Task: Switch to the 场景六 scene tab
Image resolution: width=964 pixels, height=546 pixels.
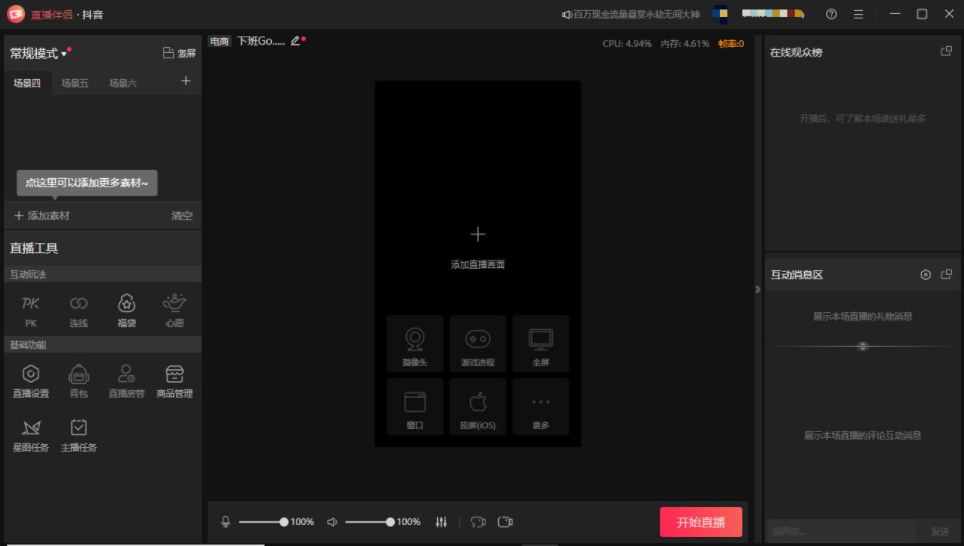Action: [123, 83]
